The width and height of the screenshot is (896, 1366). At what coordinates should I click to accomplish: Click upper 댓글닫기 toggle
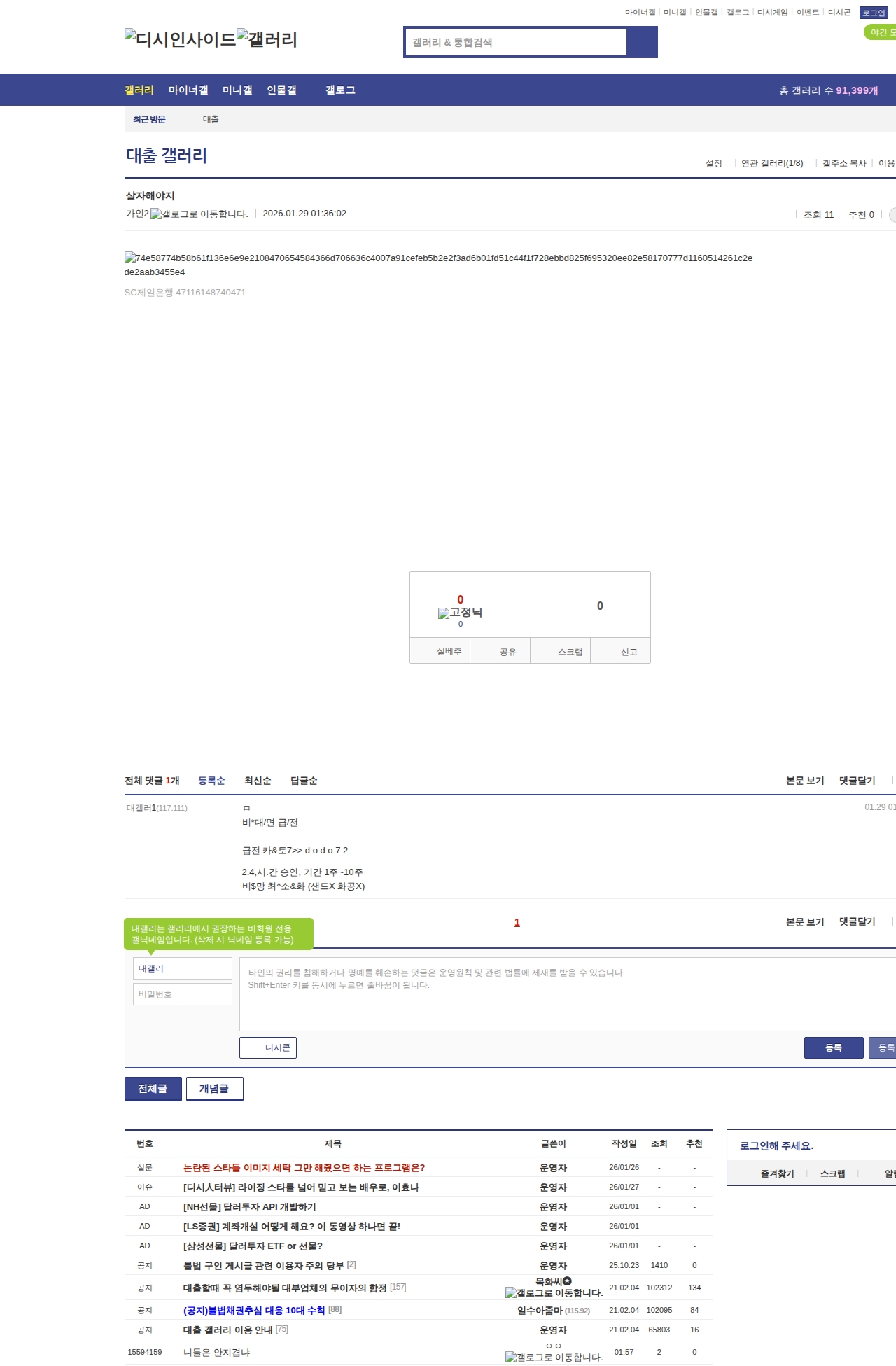(x=857, y=781)
